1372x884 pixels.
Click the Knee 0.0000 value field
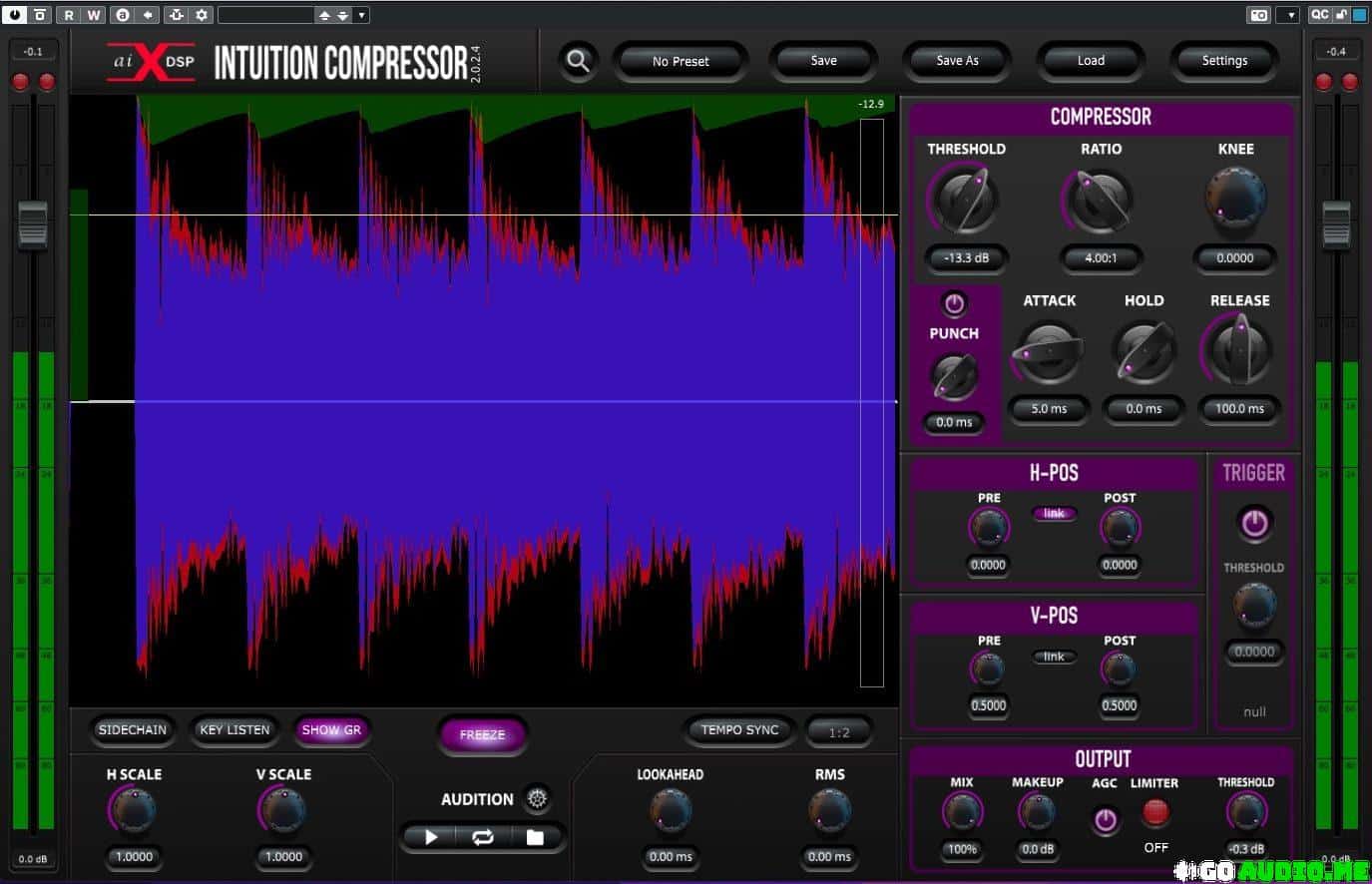point(1234,257)
